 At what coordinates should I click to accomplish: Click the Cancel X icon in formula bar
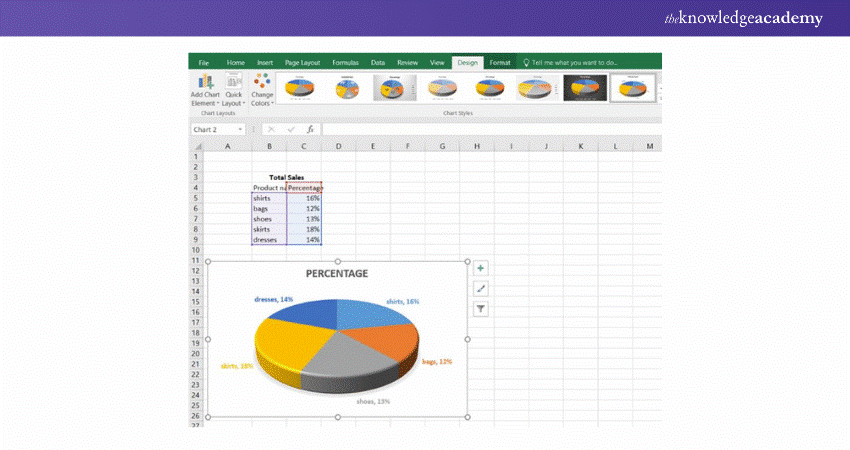click(x=271, y=129)
